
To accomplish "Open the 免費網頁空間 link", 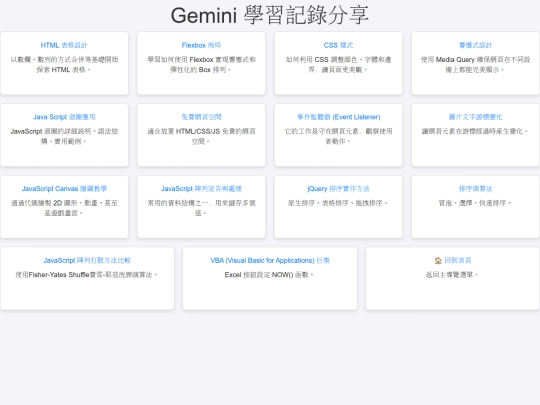I will pos(201,117).
